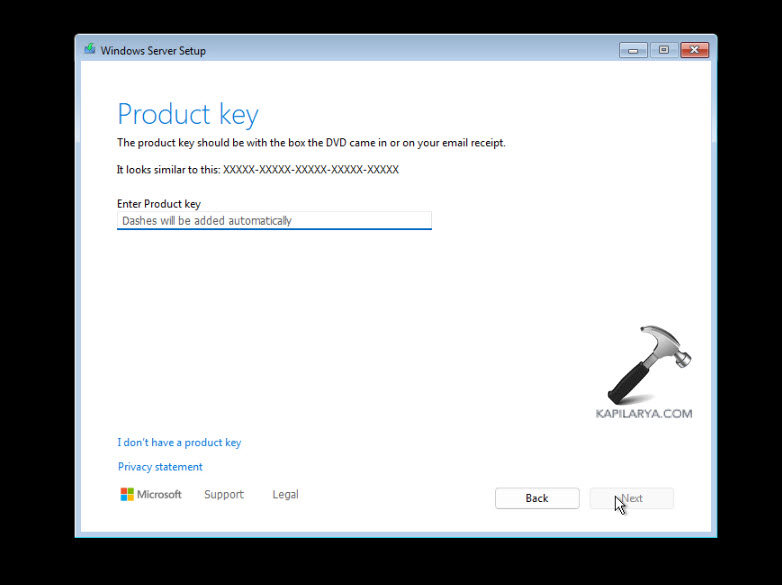The image size is (782, 585).
Task: Close the Windows Server Setup dialog
Action: [x=694, y=50]
